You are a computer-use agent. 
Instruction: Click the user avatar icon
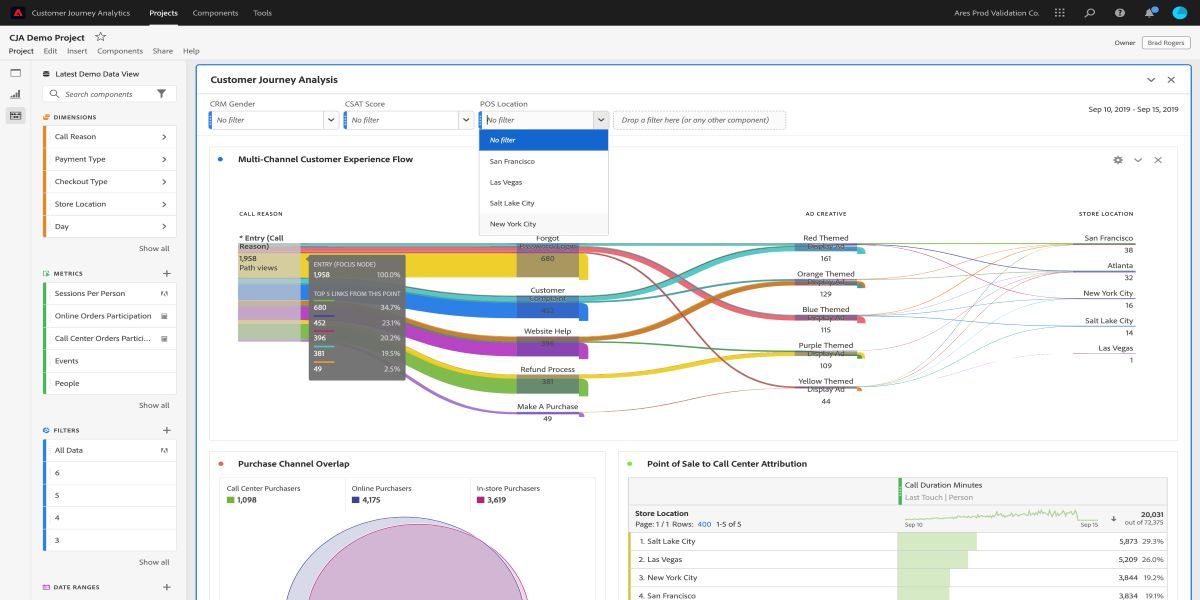pos(1179,13)
